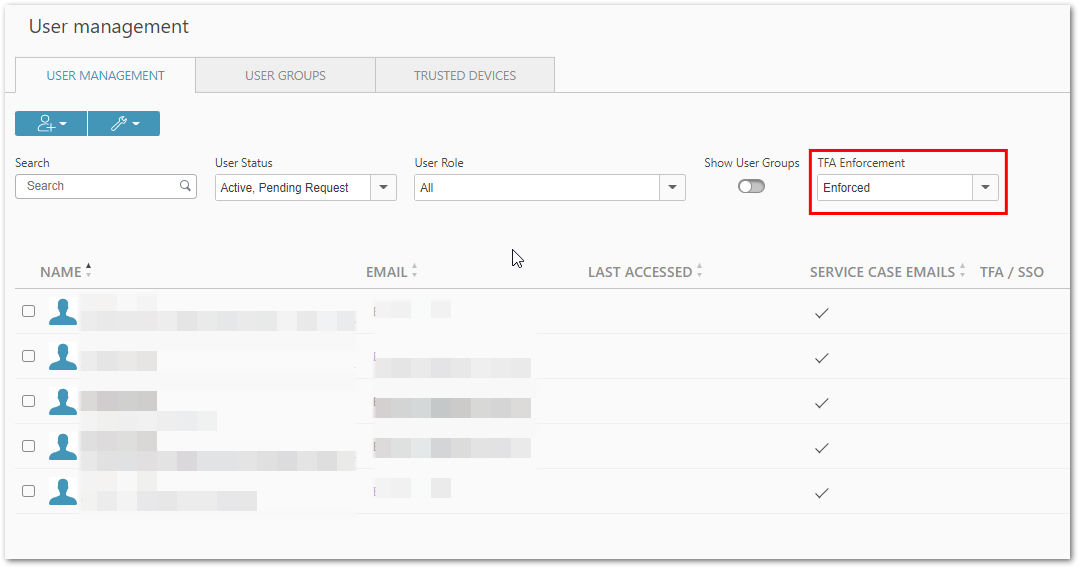Sort by NAME using its sort arrows
This screenshot has height=568, width=1079.
pyautogui.click(x=89, y=271)
